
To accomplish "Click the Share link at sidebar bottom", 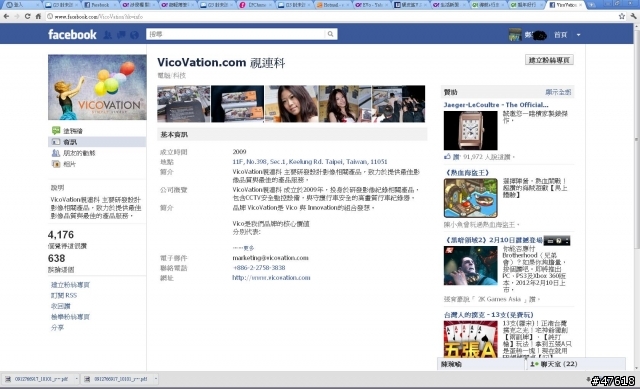I will pos(57,327).
